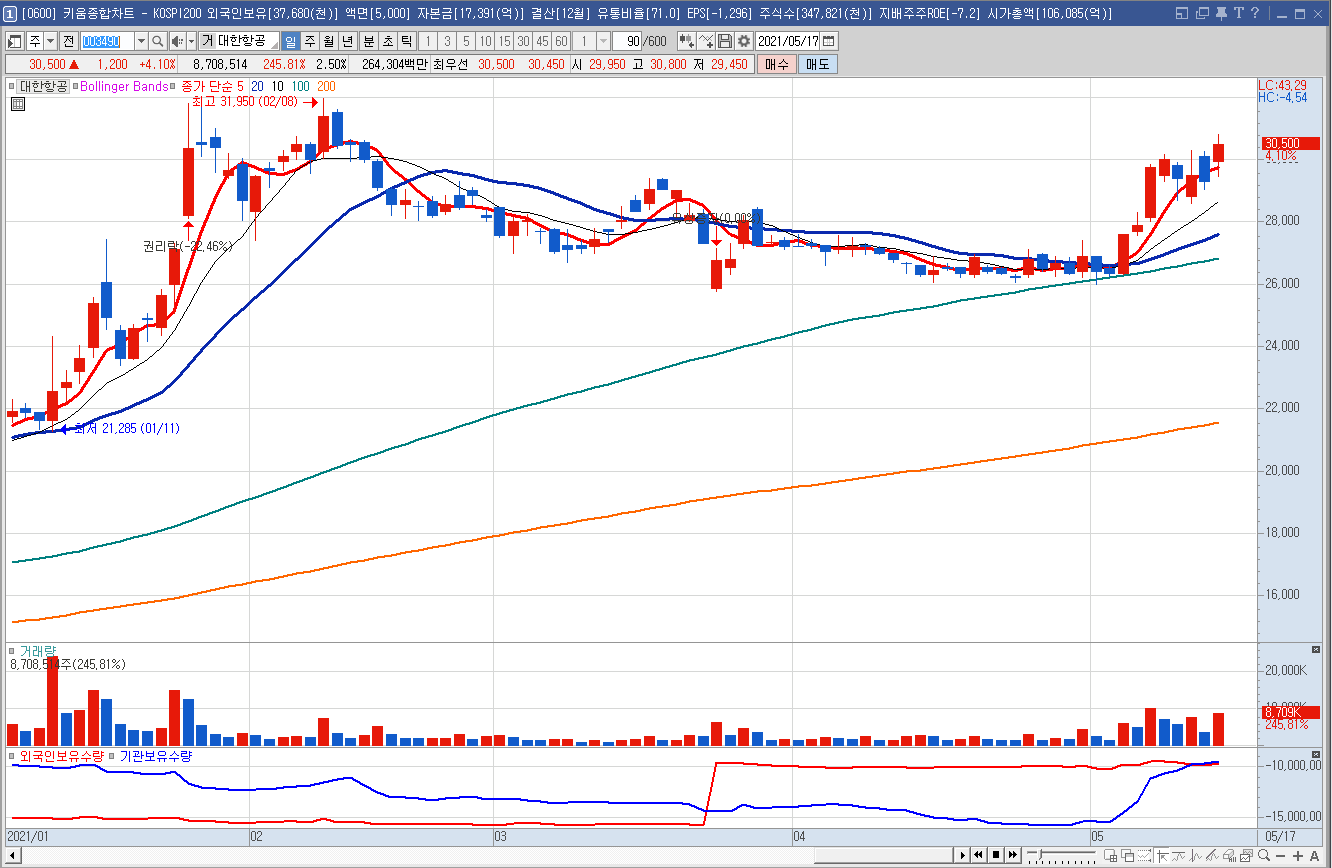Click the Bollinger Bands legend label
The image size is (1332, 868).
pyautogui.click(x=124, y=87)
